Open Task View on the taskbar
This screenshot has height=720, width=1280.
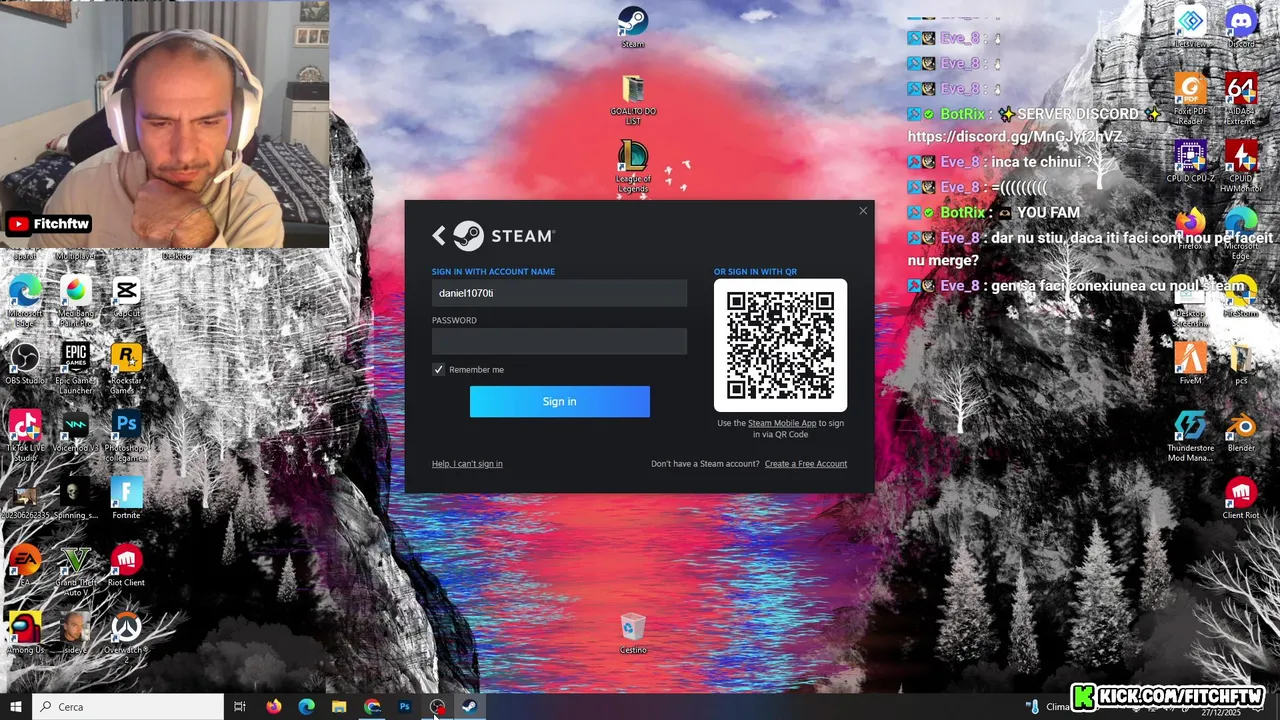pyautogui.click(x=240, y=707)
